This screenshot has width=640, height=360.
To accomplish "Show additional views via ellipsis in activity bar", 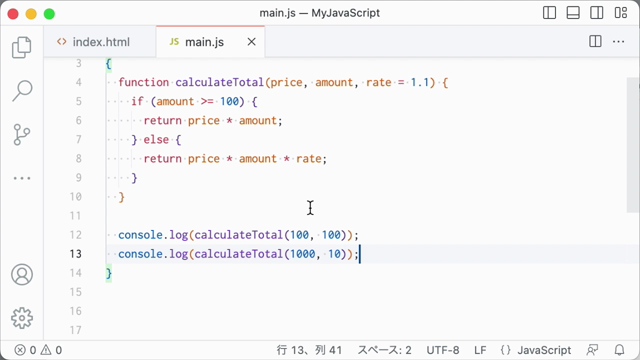I will click(x=22, y=178).
